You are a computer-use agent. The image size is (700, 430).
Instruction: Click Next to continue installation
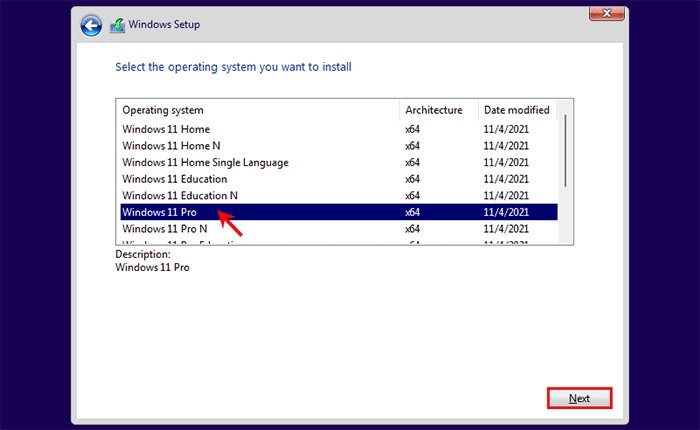(x=579, y=398)
